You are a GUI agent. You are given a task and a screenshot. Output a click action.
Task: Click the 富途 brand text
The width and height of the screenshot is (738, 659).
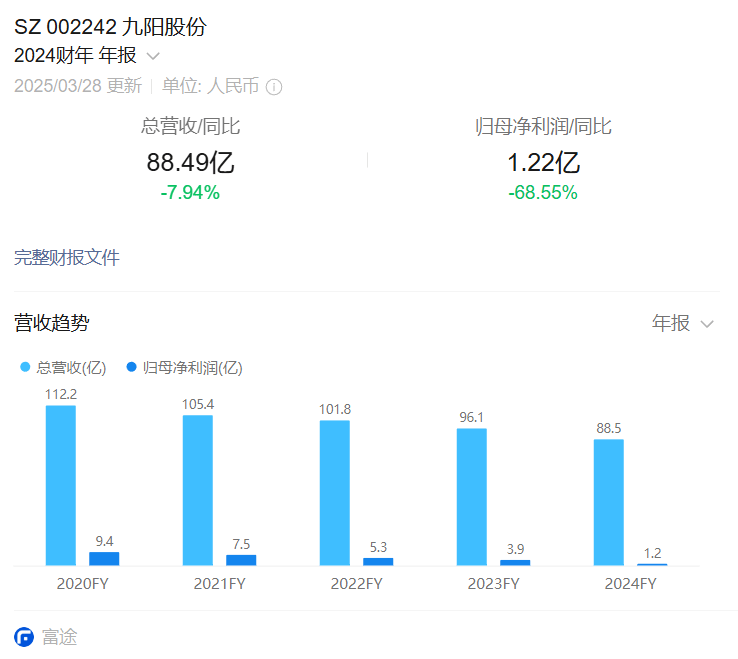(59, 637)
